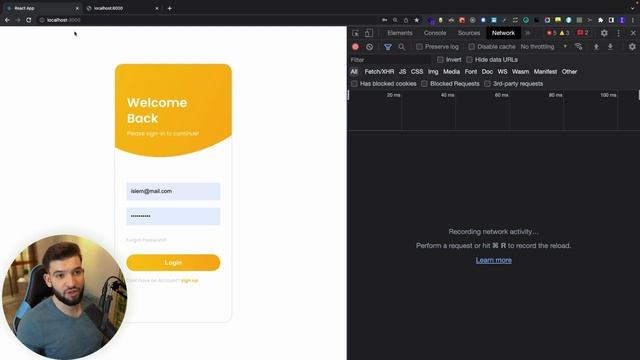Open the Learn more link
Viewport: 640px width, 360px height.
tap(493, 260)
